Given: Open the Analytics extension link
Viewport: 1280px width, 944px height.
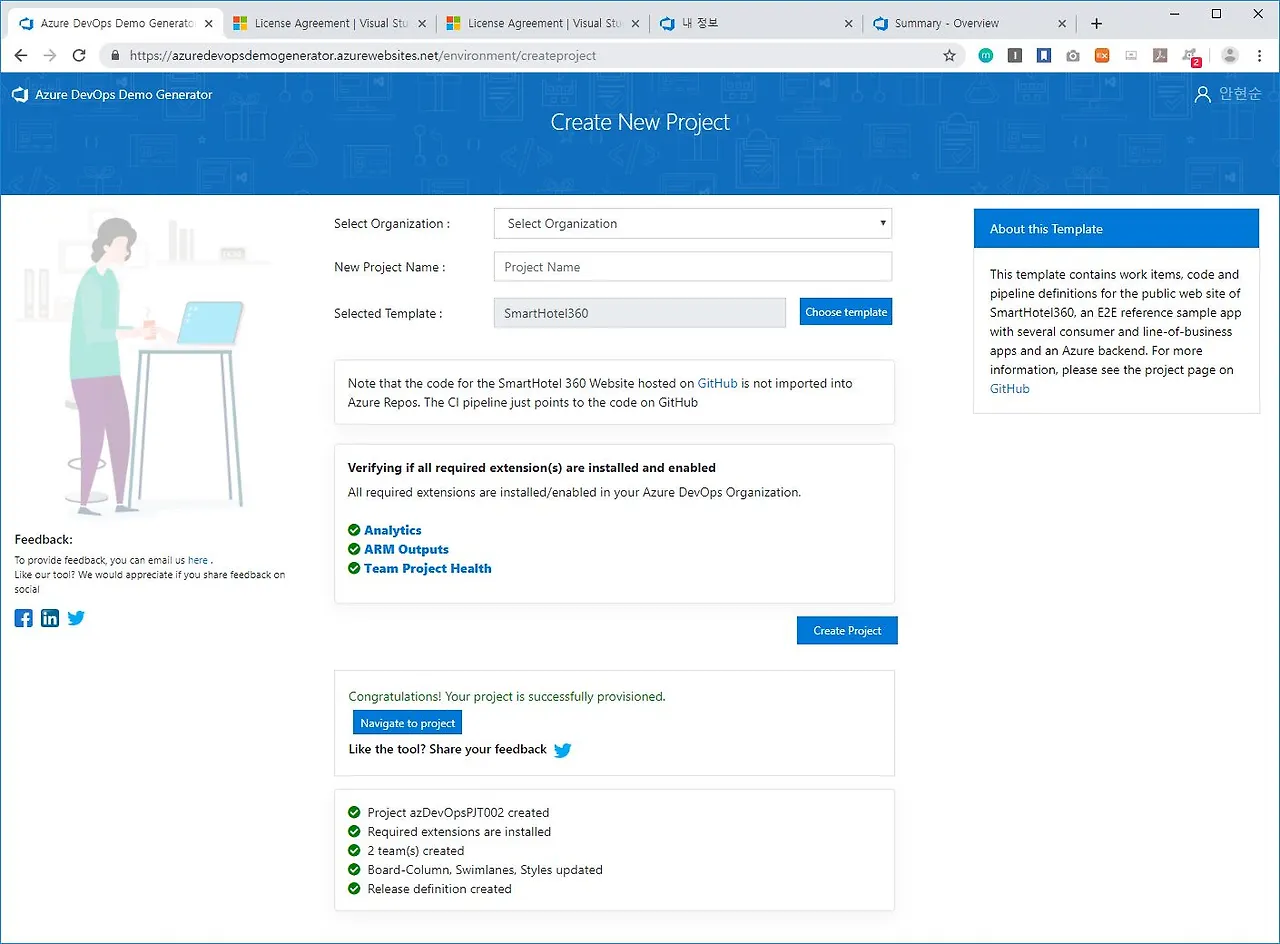Looking at the screenshot, I should pos(393,530).
